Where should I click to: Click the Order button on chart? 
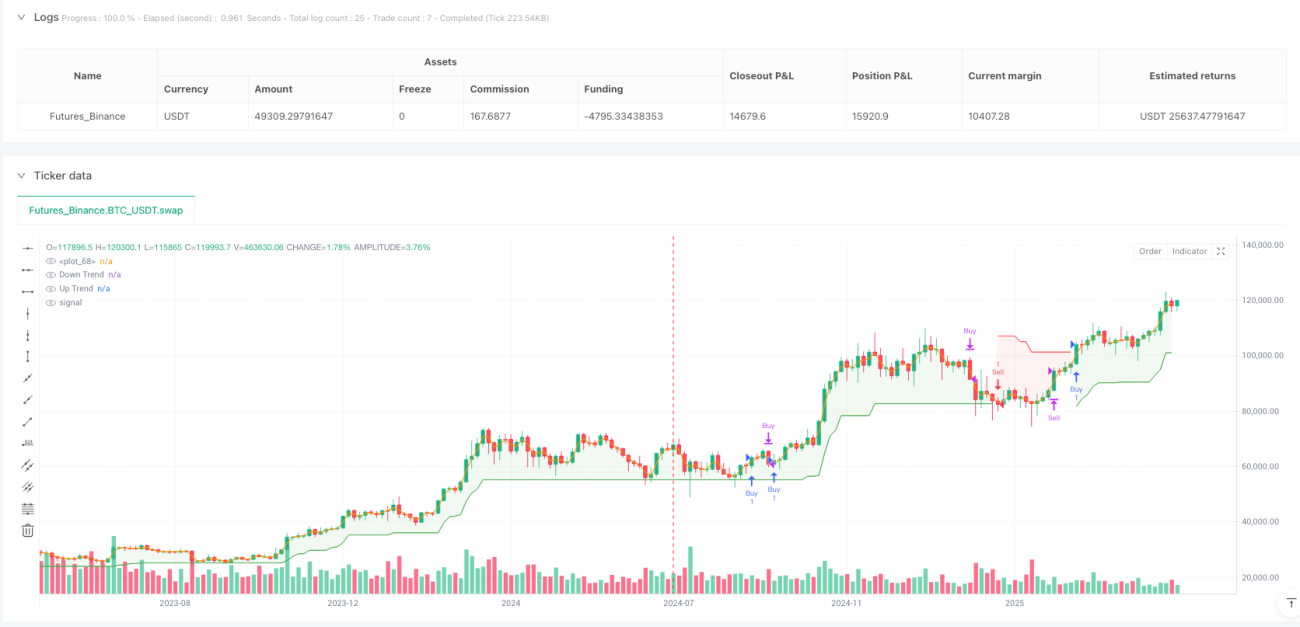coord(1151,251)
